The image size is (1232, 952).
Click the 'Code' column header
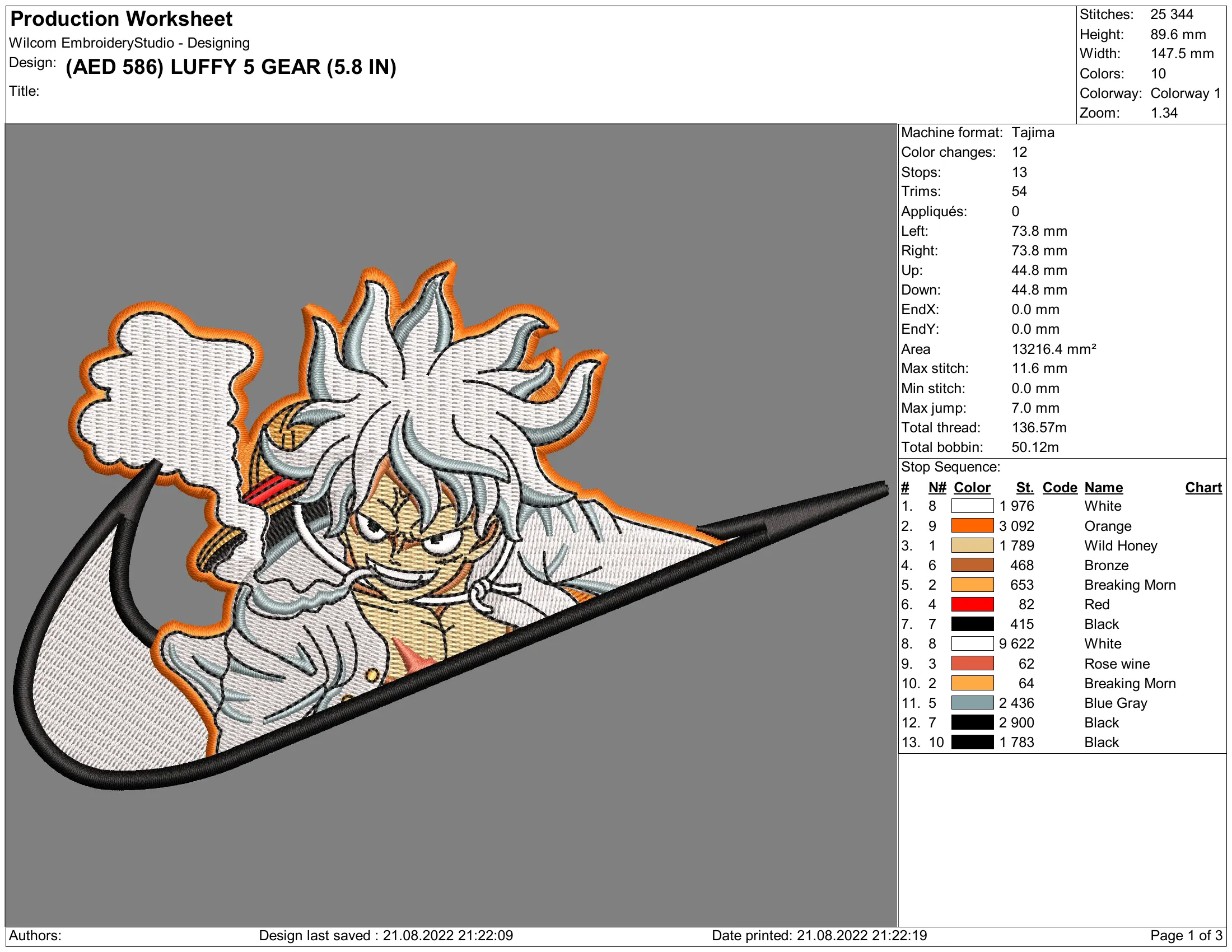(x=1060, y=487)
